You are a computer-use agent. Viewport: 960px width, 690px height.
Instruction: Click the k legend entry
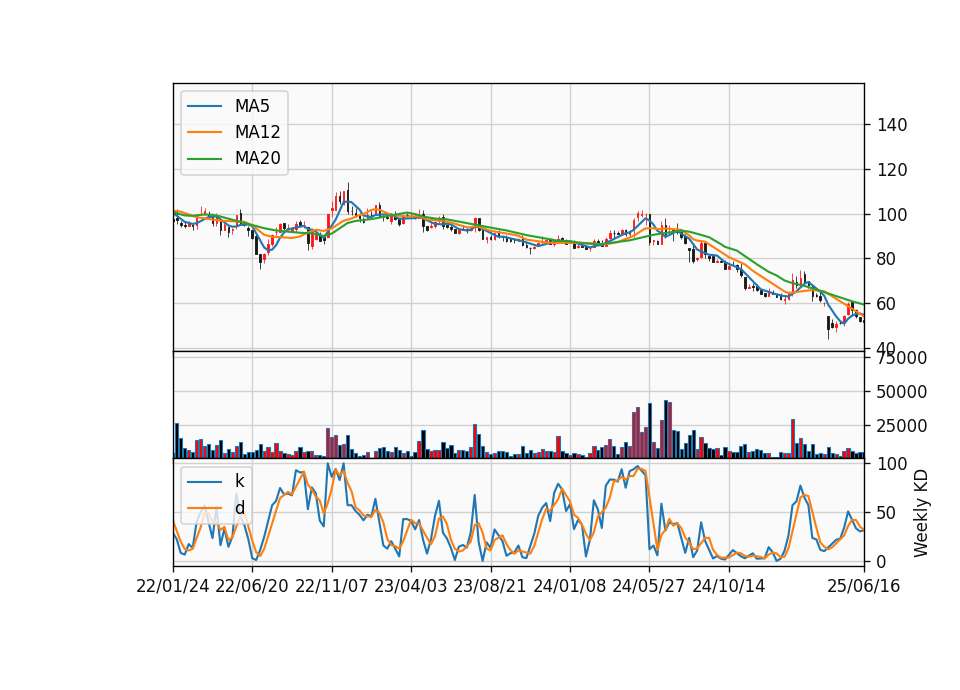point(216,481)
